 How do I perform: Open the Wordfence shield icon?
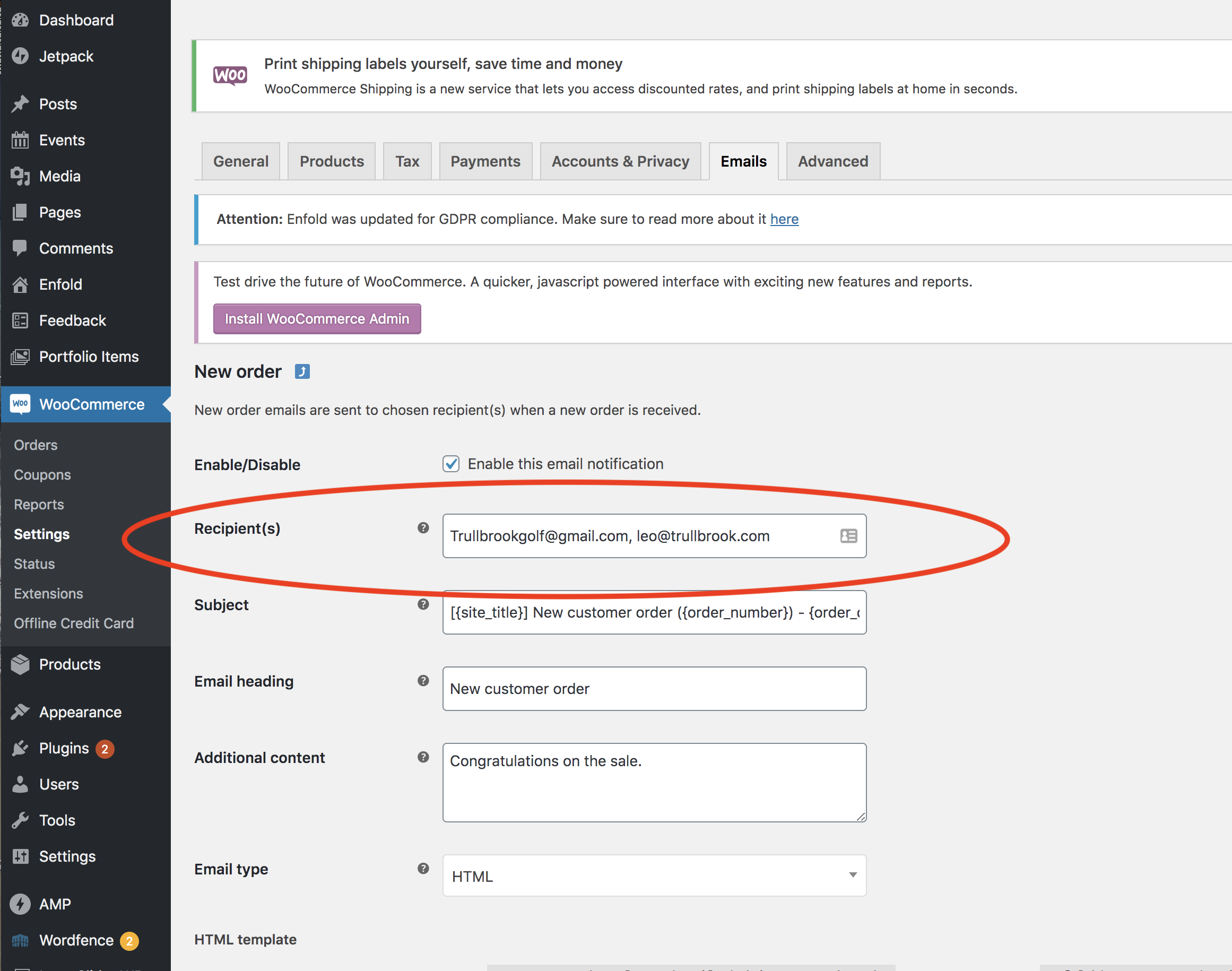[x=20, y=940]
